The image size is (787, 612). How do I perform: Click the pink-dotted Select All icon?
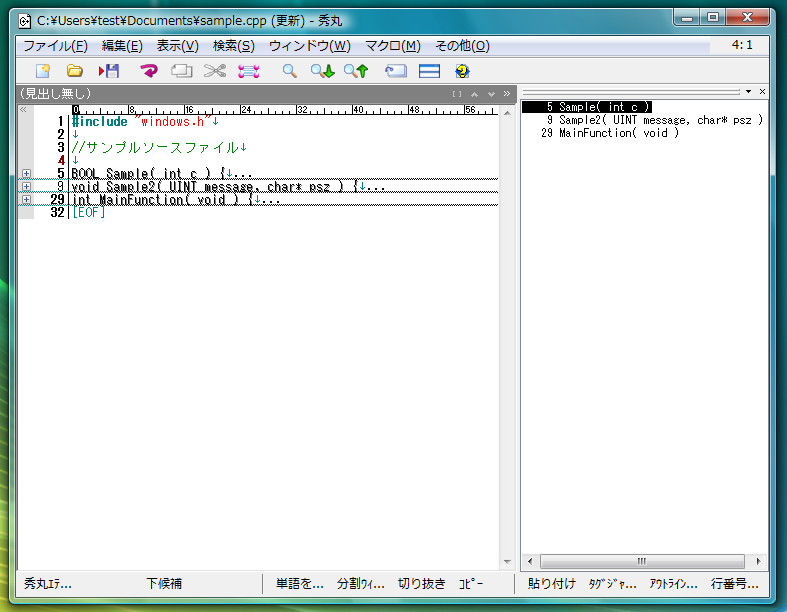point(248,71)
